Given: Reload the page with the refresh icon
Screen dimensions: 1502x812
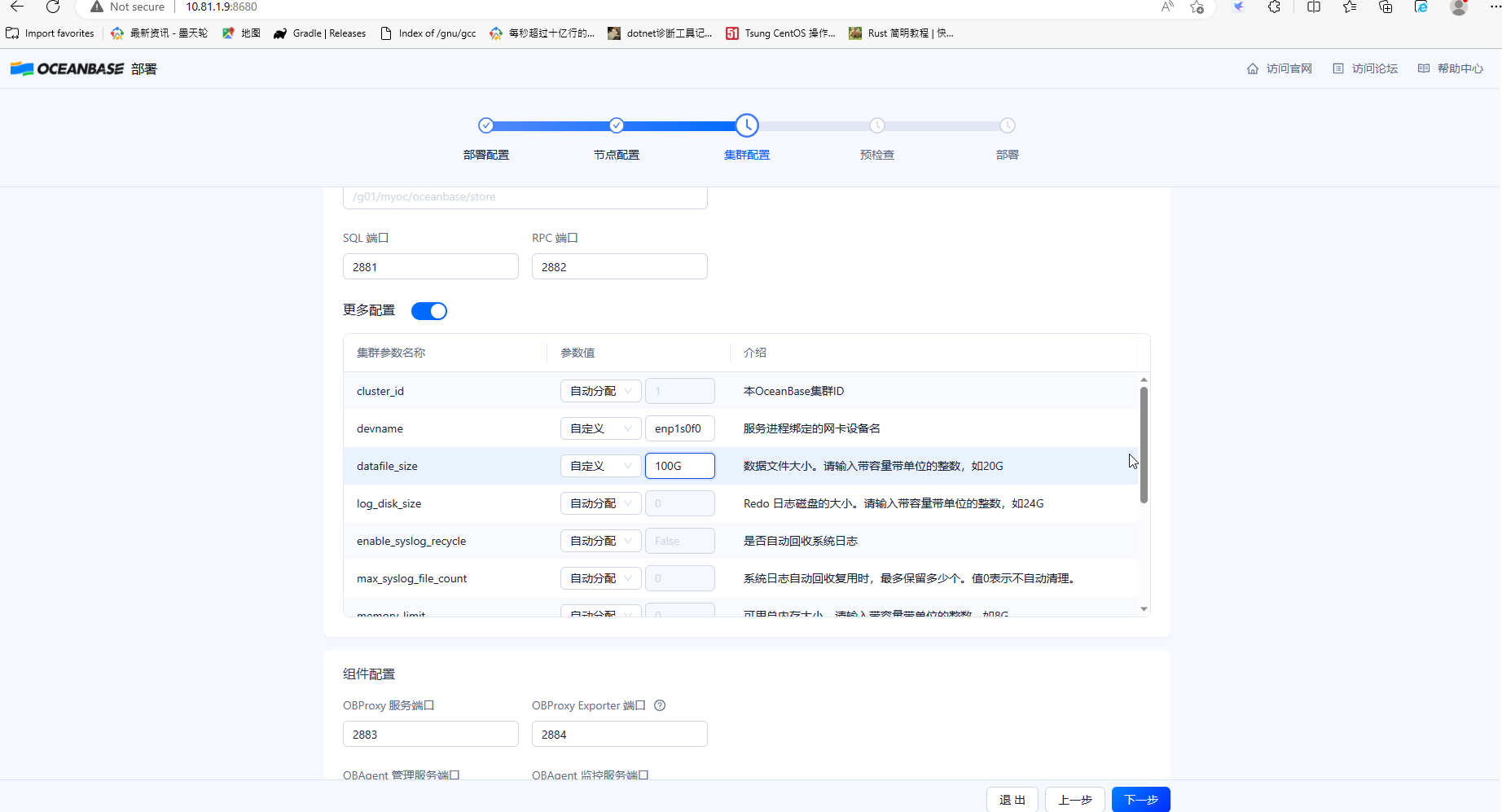Looking at the screenshot, I should tap(53, 7).
